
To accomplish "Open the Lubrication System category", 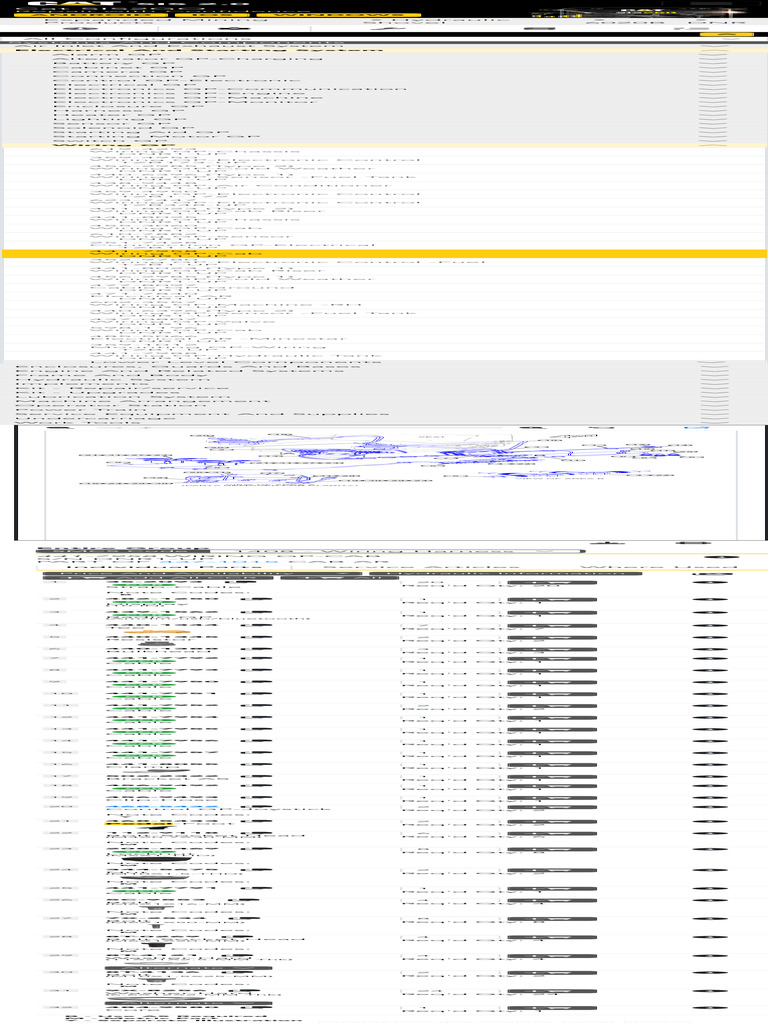I will [x=123, y=396].
